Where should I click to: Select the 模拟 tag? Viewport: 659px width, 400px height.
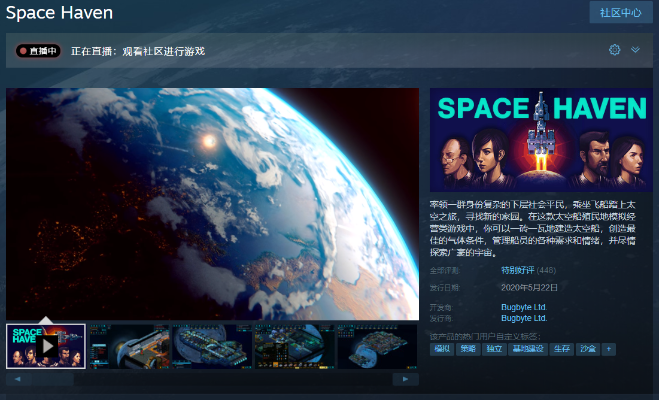[x=442, y=349]
